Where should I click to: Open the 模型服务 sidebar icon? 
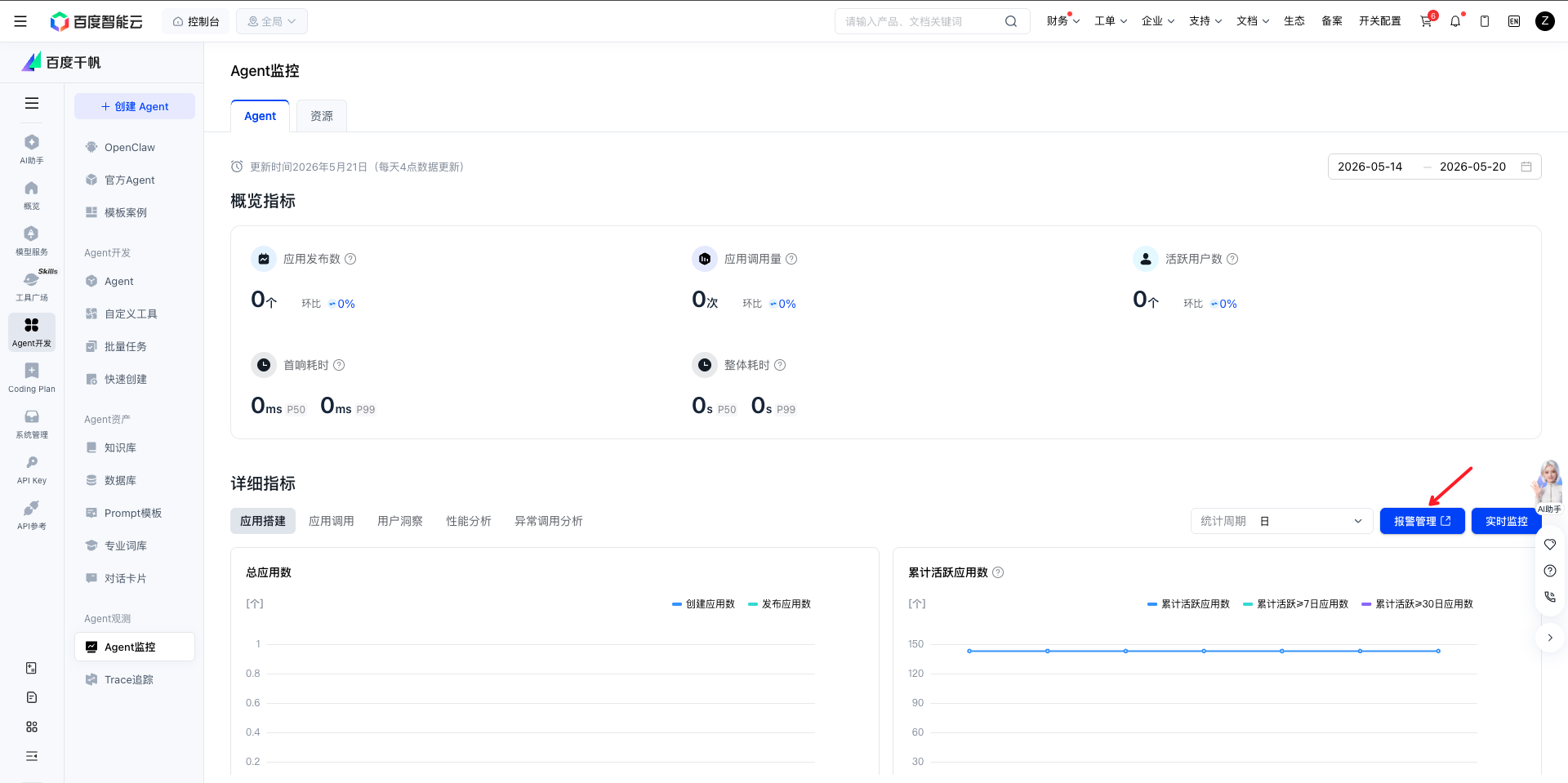pyautogui.click(x=32, y=240)
